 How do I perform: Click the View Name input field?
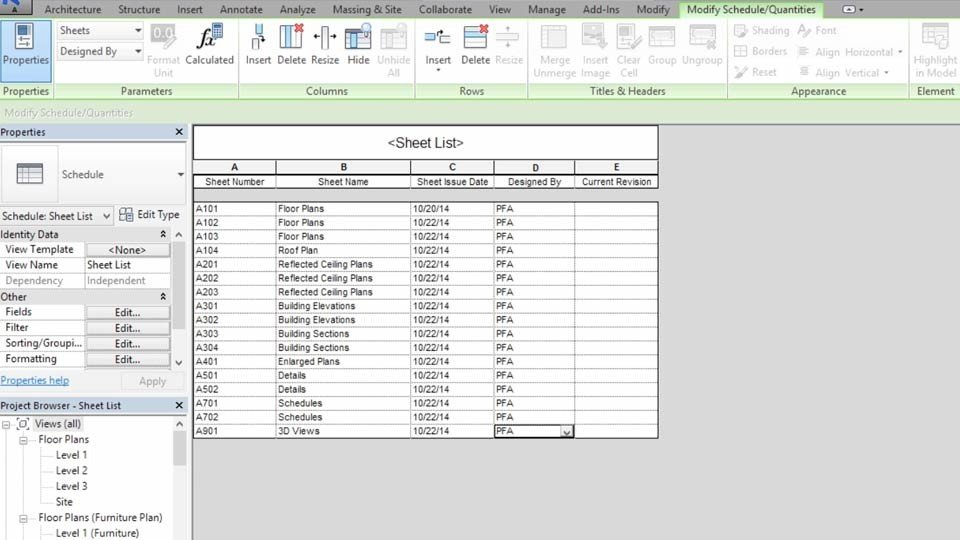(x=127, y=265)
